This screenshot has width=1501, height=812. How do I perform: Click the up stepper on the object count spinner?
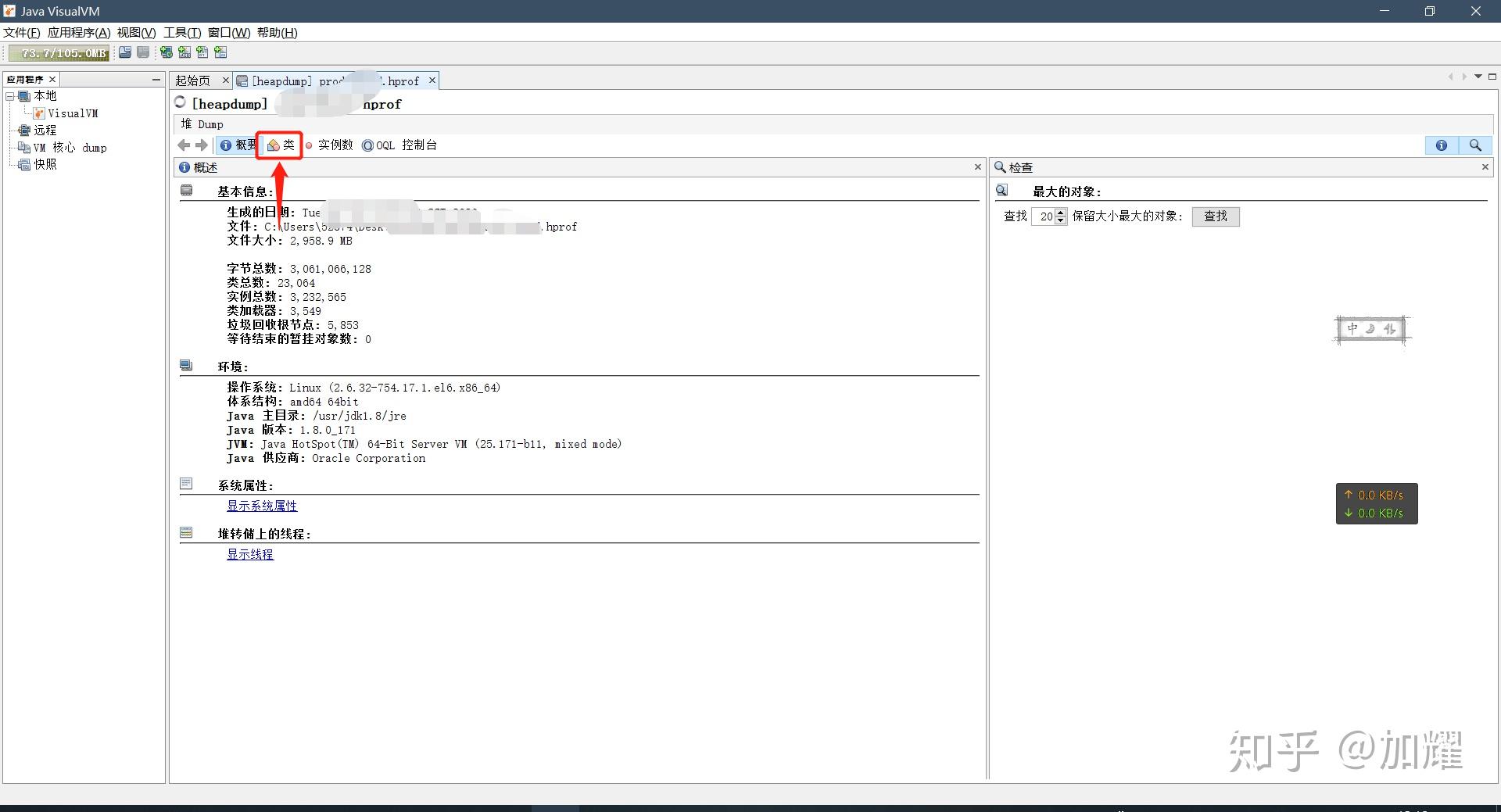(1061, 213)
